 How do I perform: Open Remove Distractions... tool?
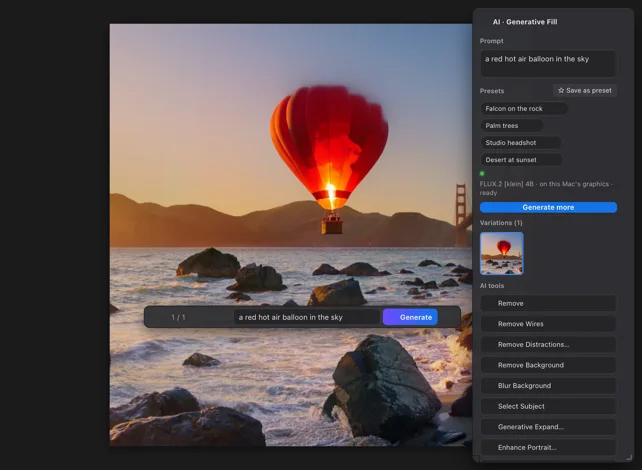point(548,345)
